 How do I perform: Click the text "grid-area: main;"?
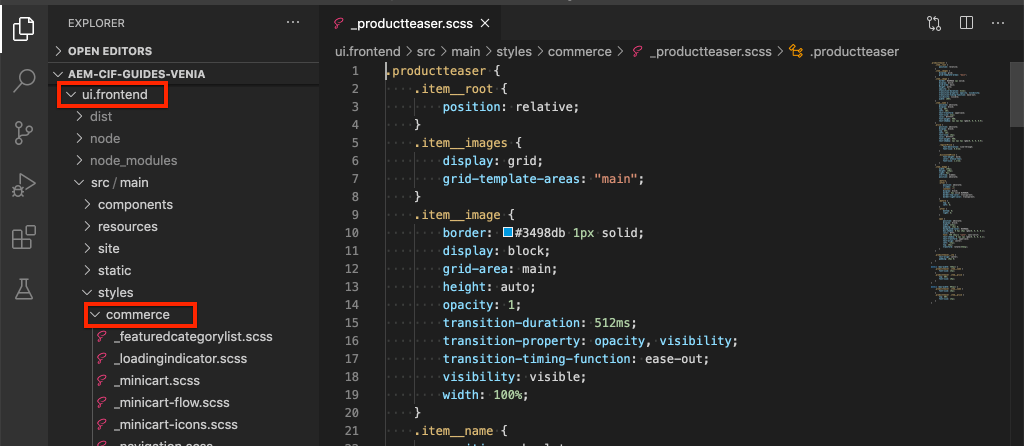pyautogui.click(x=500, y=269)
